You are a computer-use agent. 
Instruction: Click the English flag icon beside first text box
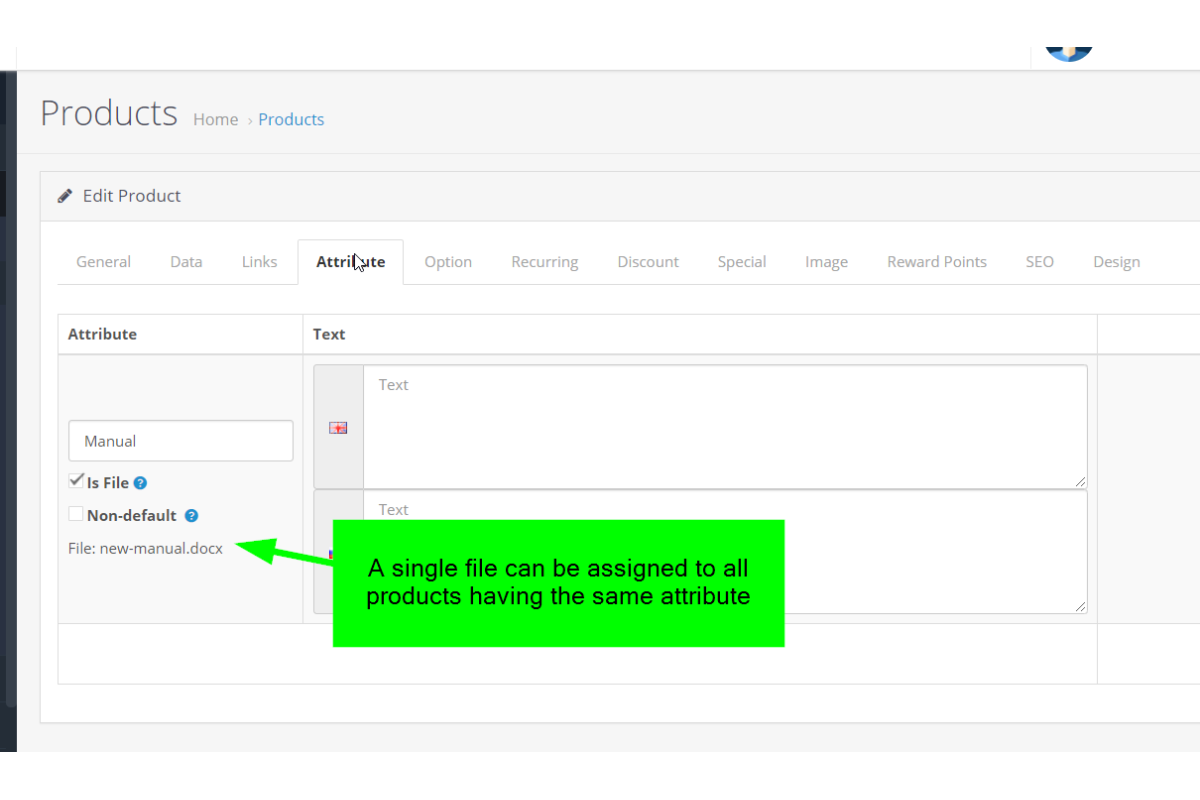[x=338, y=428]
